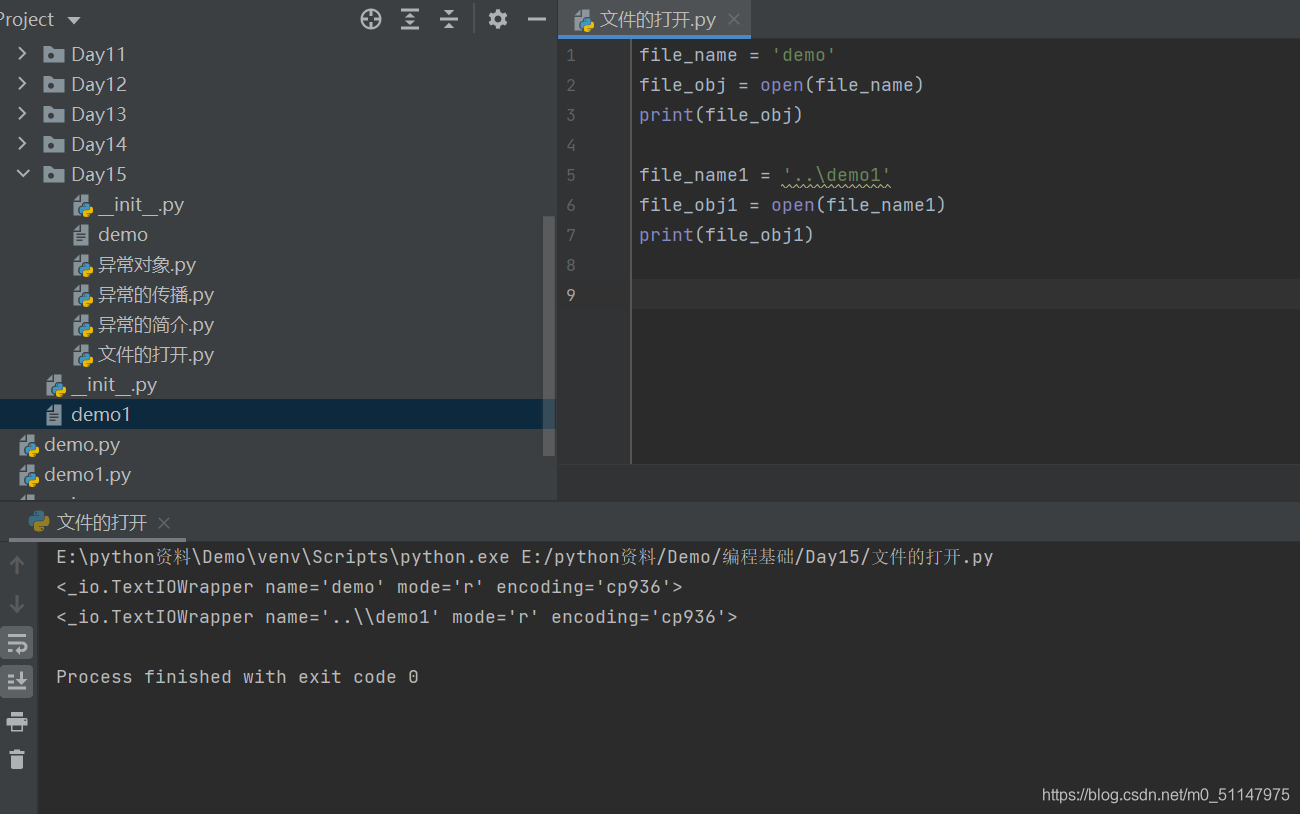
Task: Select the Day13 folder
Action: coord(98,114)
